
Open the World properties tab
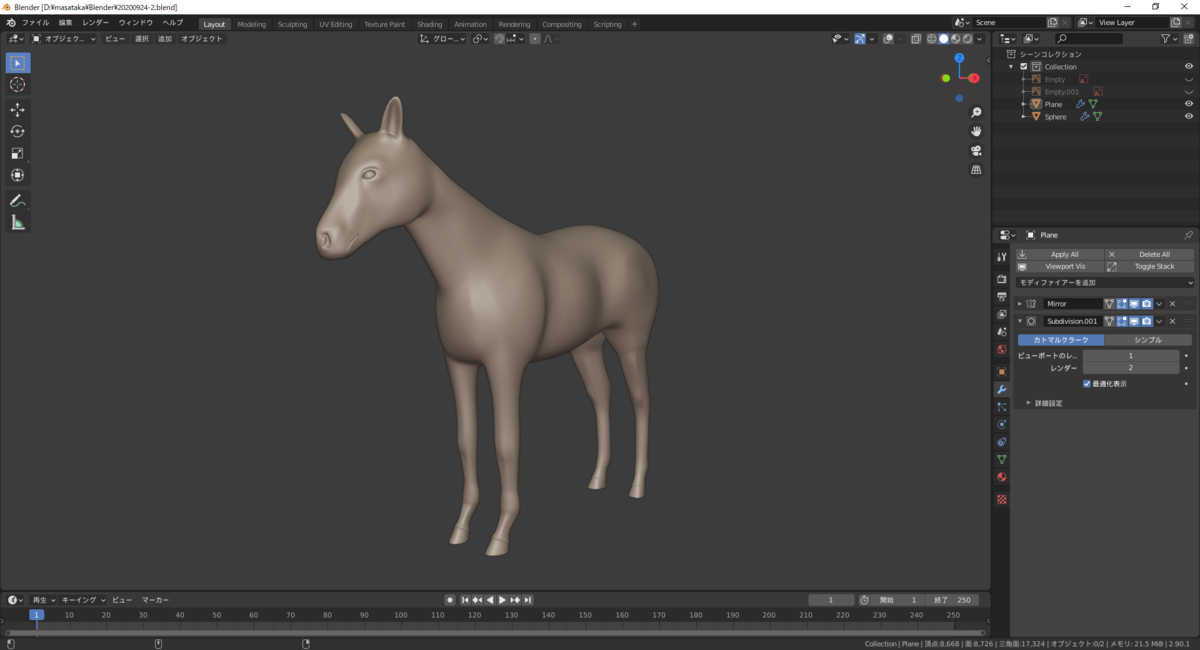pyautogui.click(x=1002, y=349)
